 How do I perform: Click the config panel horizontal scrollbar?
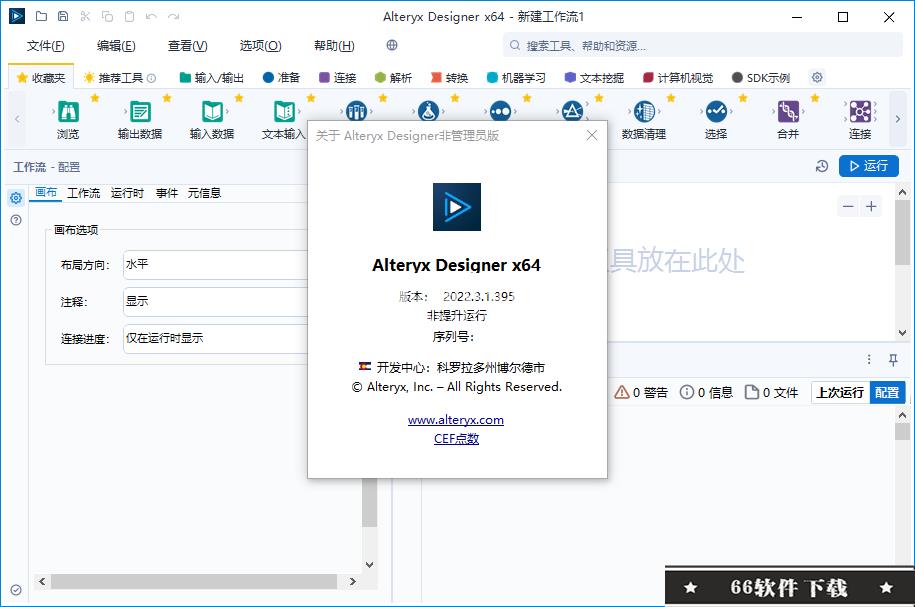[x=194, y=581]
